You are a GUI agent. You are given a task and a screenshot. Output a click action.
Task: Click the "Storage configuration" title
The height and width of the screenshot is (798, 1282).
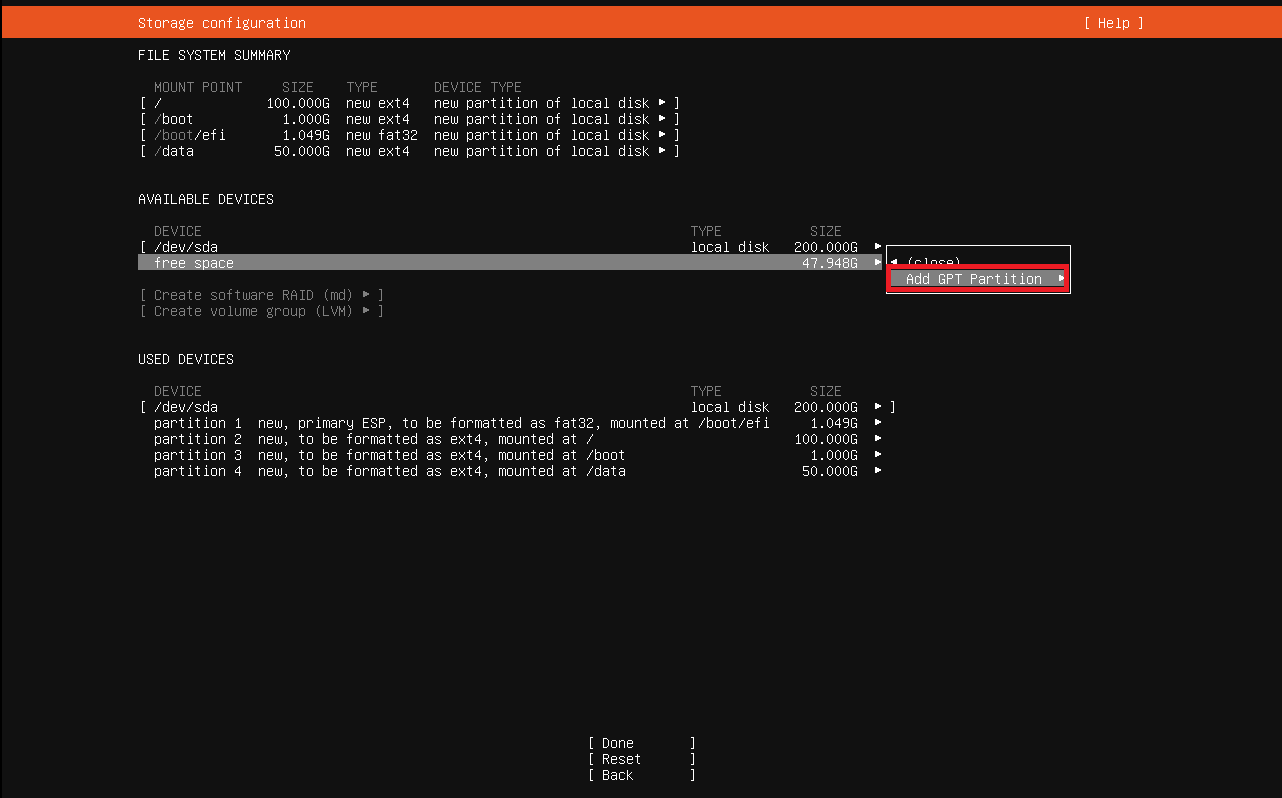[222, 23]
